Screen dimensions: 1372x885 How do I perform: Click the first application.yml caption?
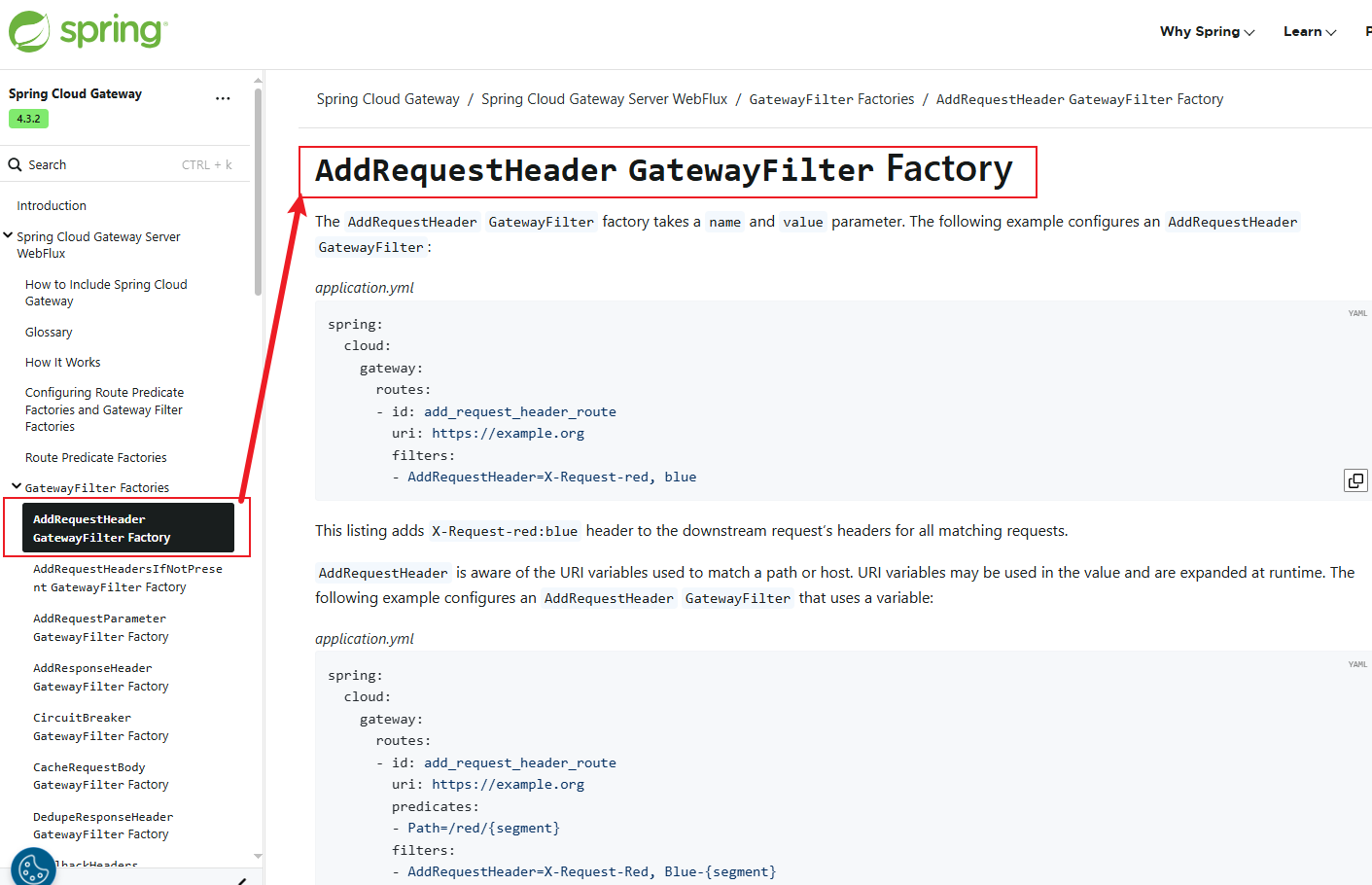(x=365, y=288)
